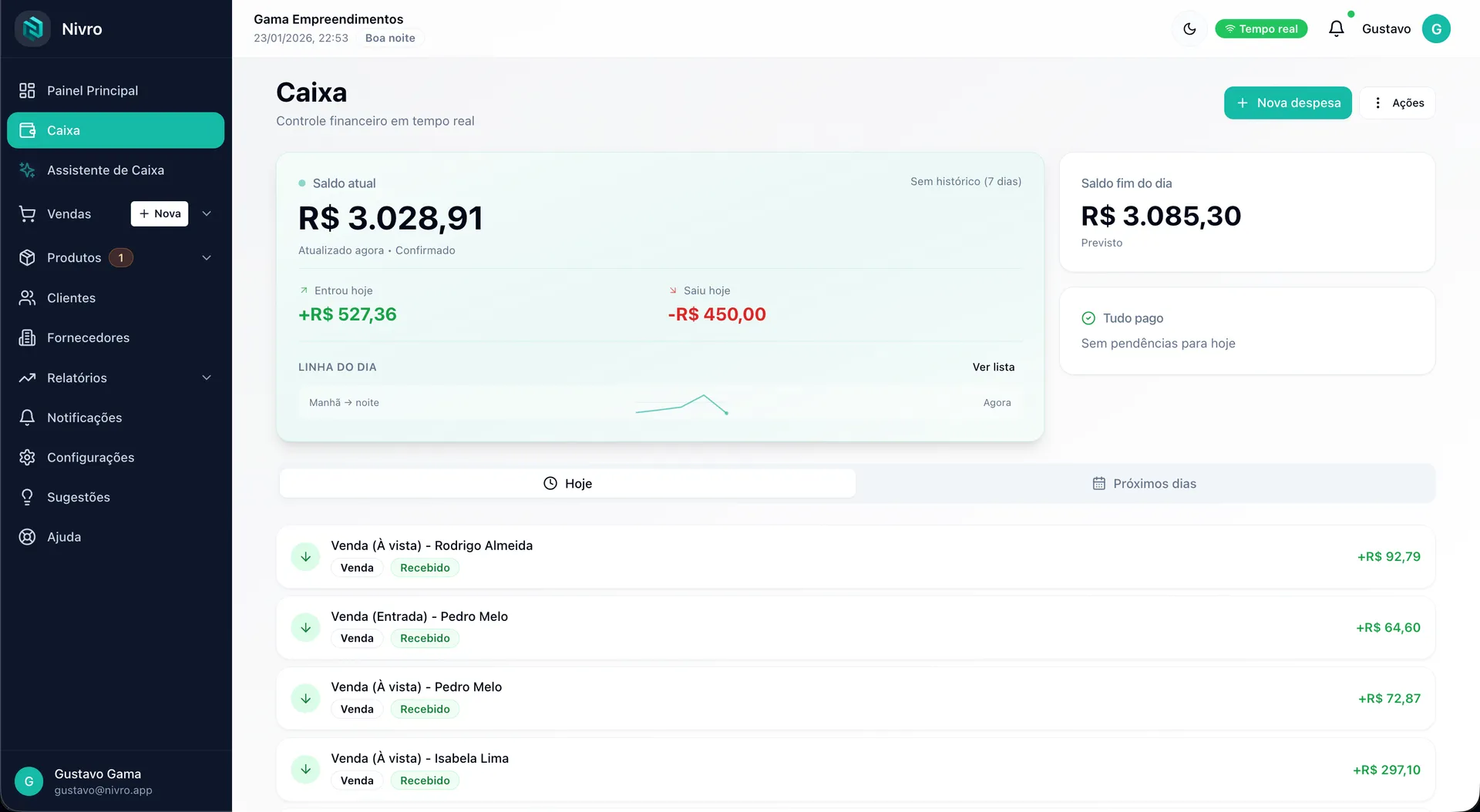Click the +R$ 64,60 amount
This screenshot has width=1480, height=812.
pyautogui.click(x=1387, y=628)
